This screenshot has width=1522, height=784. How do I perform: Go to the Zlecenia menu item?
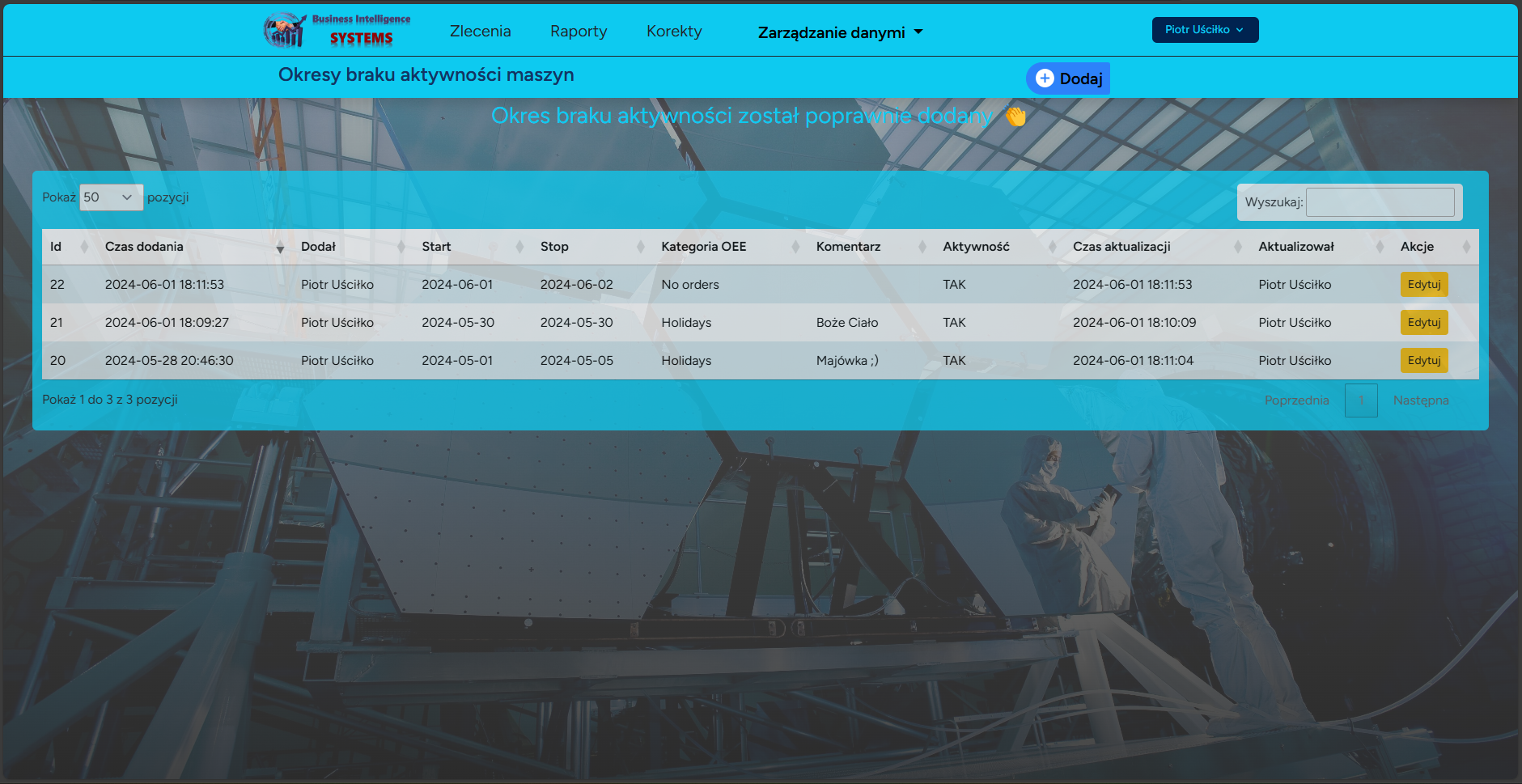pyautogui.click(x=480, y=32)
